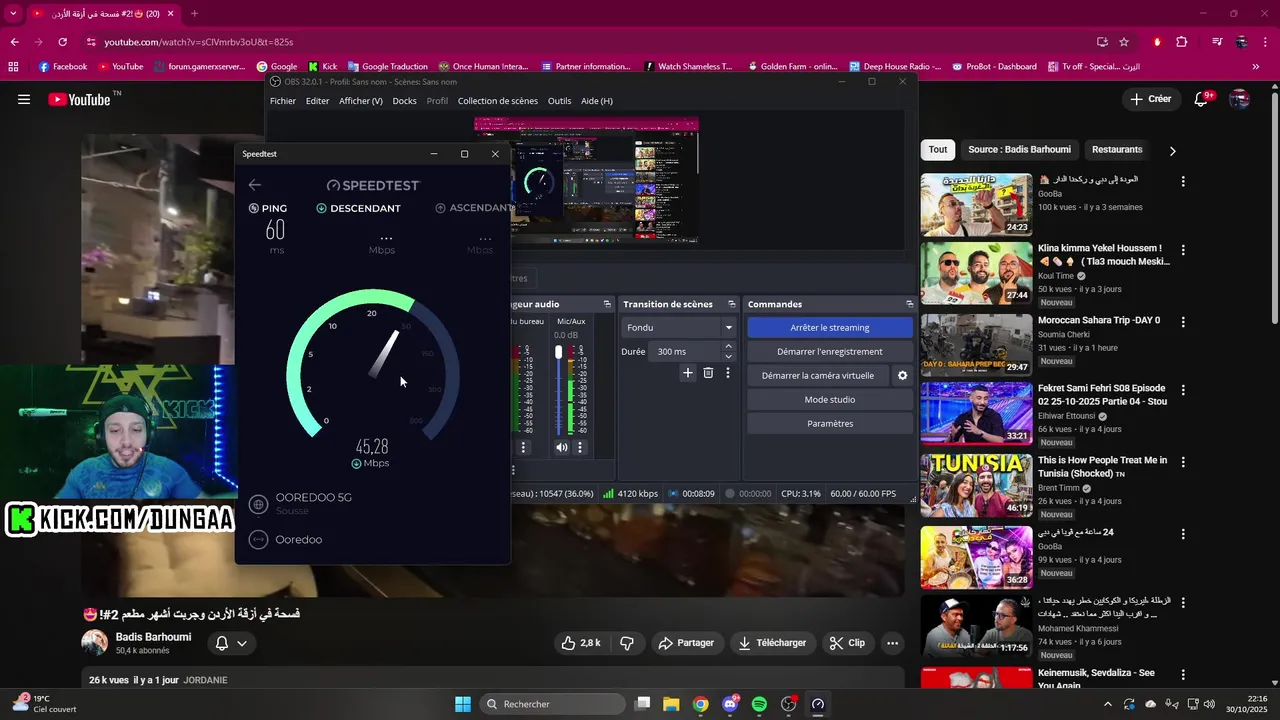
Task: Select 'Source : Badis Barhoumi' chip
Action: tap(1019, 150)
